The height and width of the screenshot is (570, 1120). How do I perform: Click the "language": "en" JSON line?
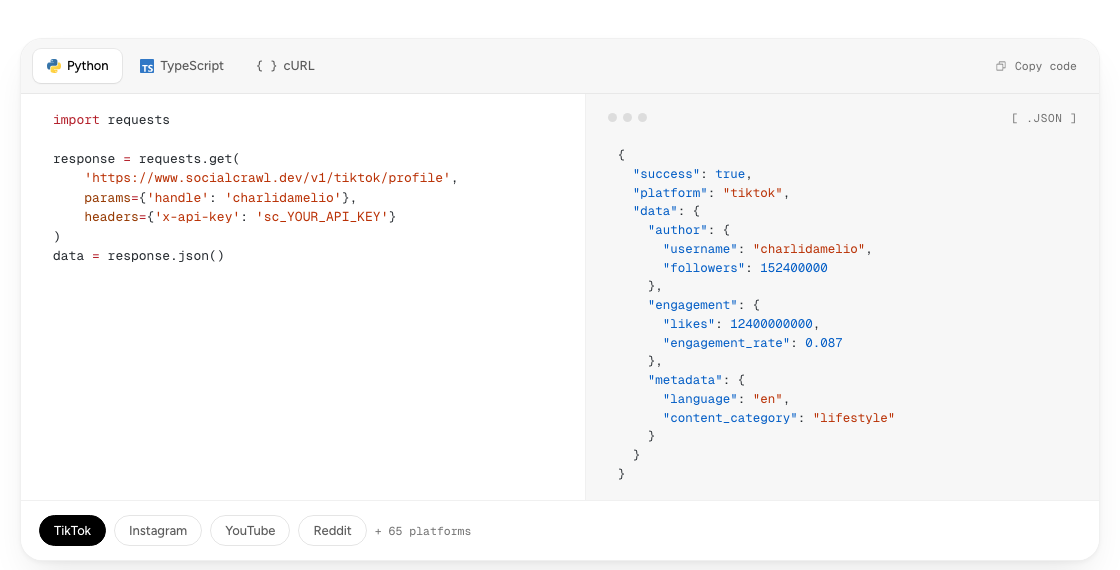[x=726, y=399]
